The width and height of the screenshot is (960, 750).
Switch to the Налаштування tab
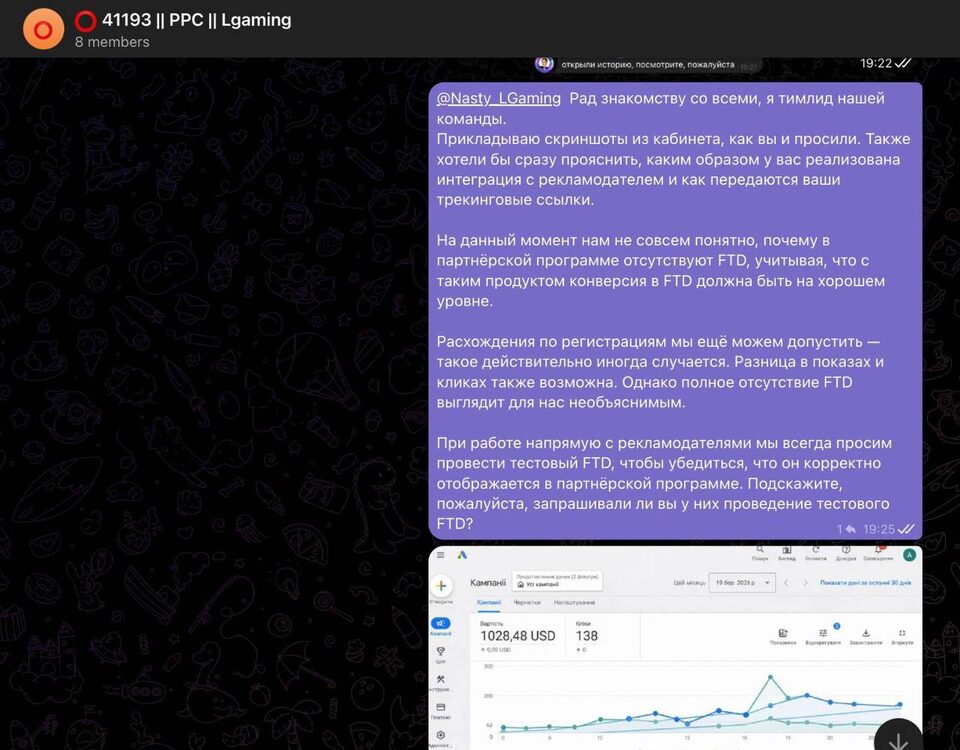pyautogui.click(x=573, y=603)
